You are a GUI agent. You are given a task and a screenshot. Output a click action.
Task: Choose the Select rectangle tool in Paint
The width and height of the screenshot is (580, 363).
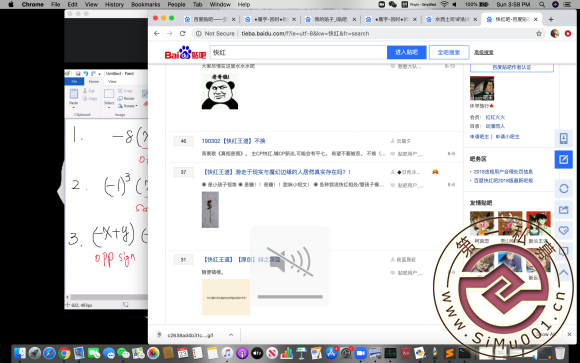(109, 94)
